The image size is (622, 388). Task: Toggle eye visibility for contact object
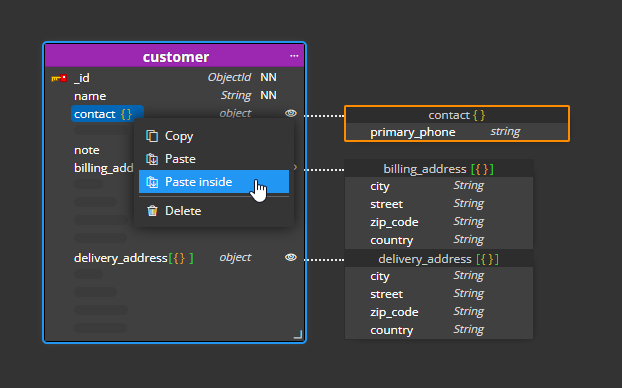291,113
